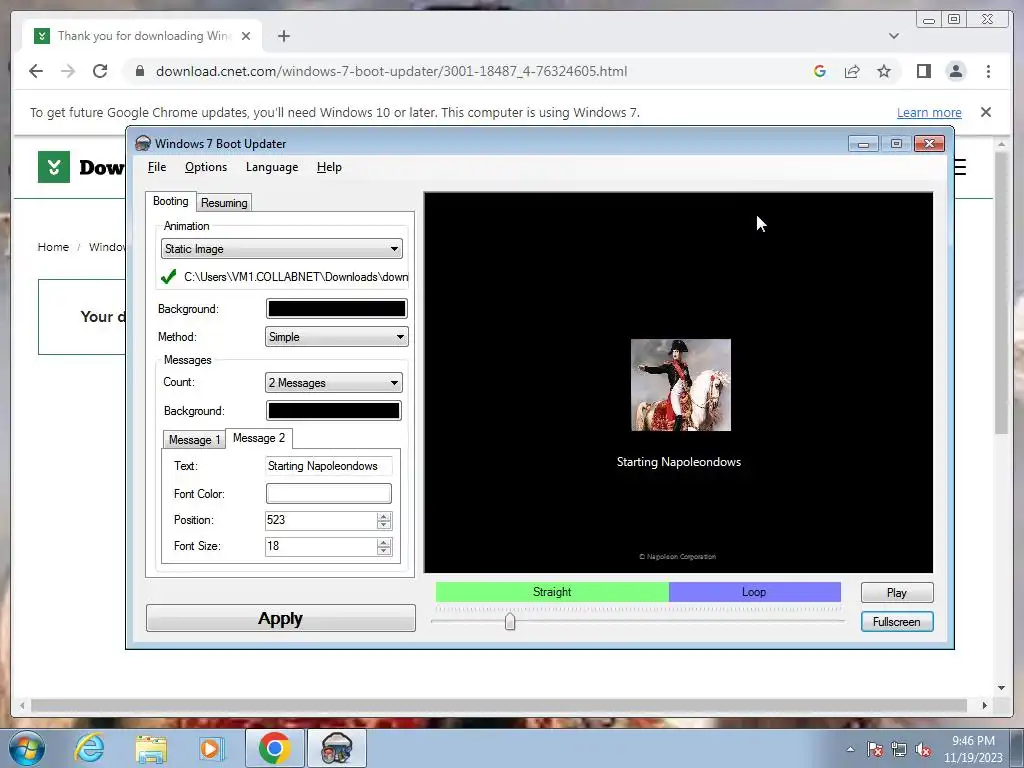Screen dimensions: 1024x768
Task: Close the CNET download tab
Action: [x=246, y=36]
